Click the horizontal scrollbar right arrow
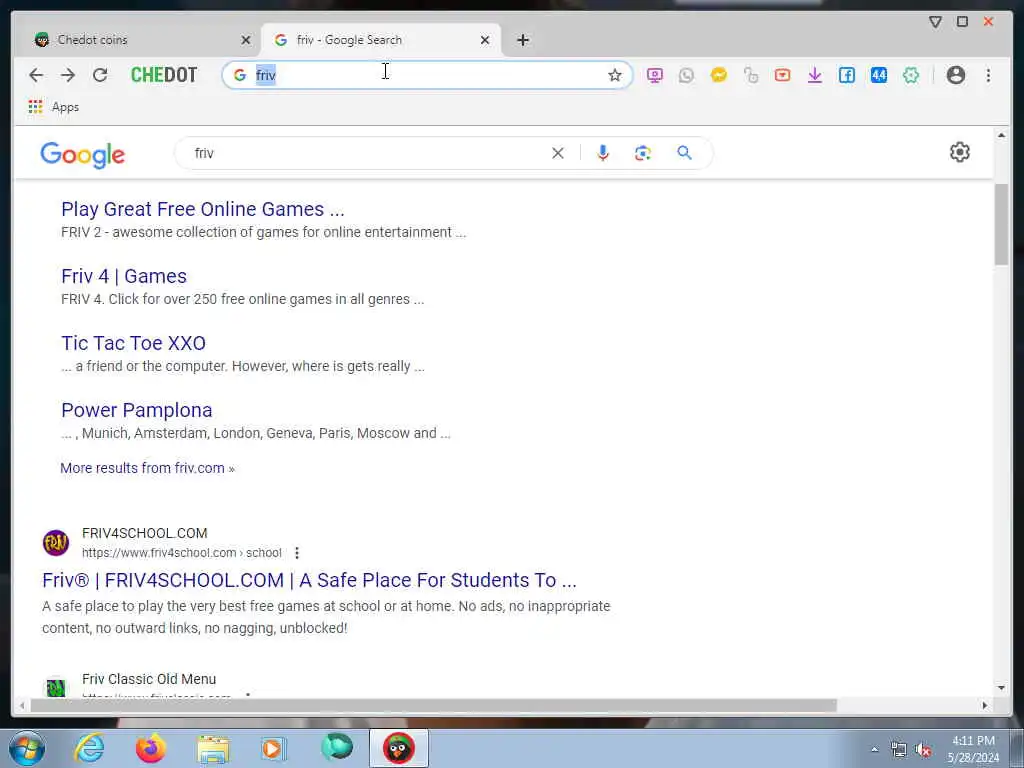The height and width of the screenshot is (768, 1024). tap(985, 705)
